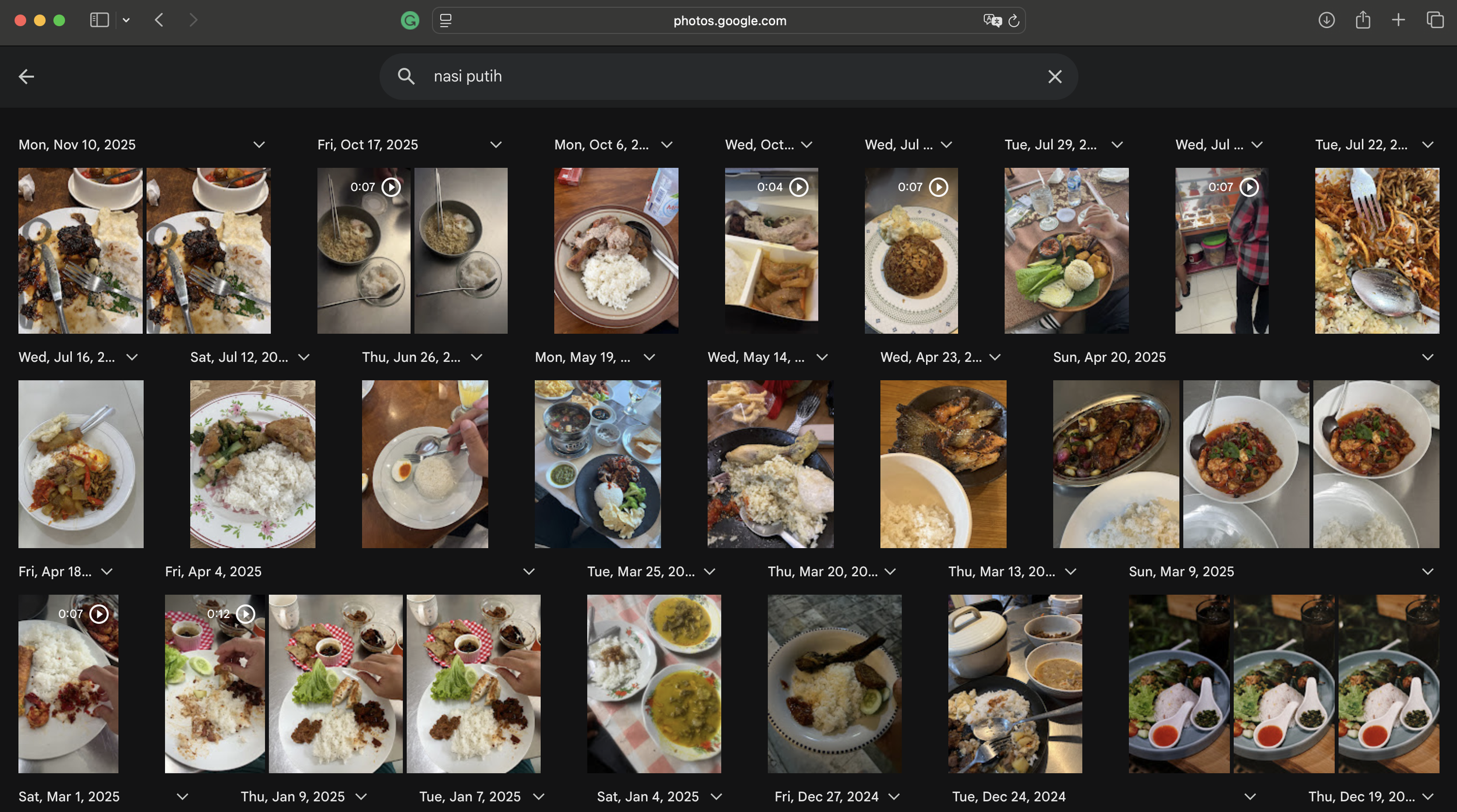Reload the page in the address bar
This screenshot has width=1457, height=812.
1014,21
